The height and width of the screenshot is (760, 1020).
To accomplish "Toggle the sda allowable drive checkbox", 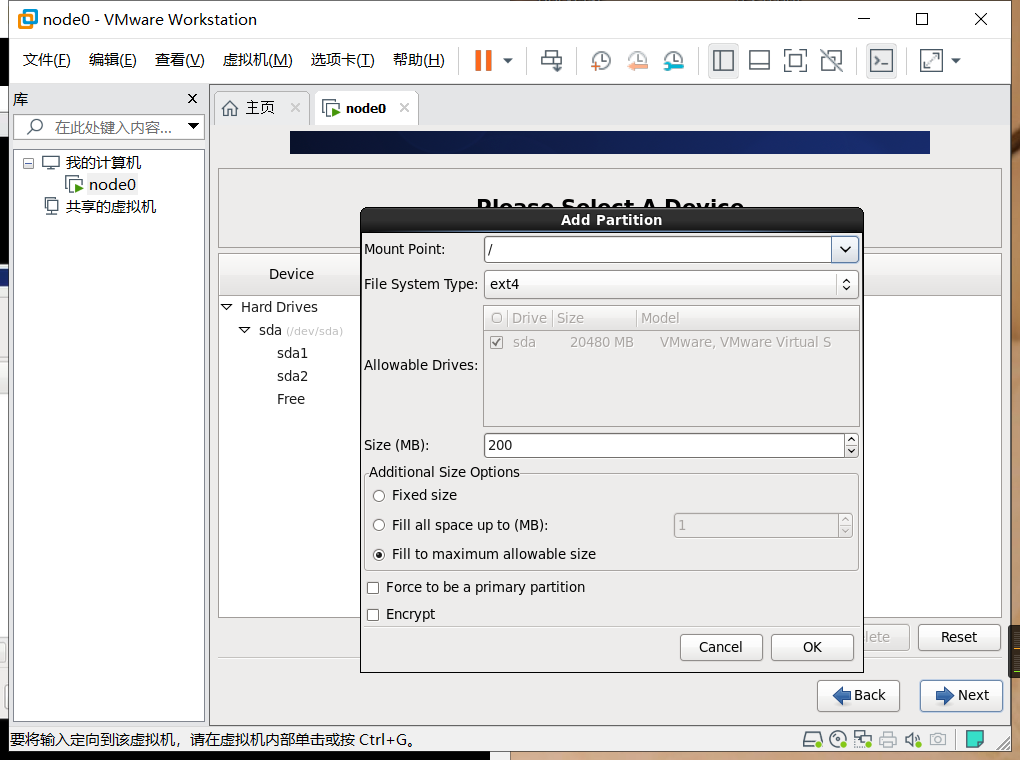I will (496, 342).
